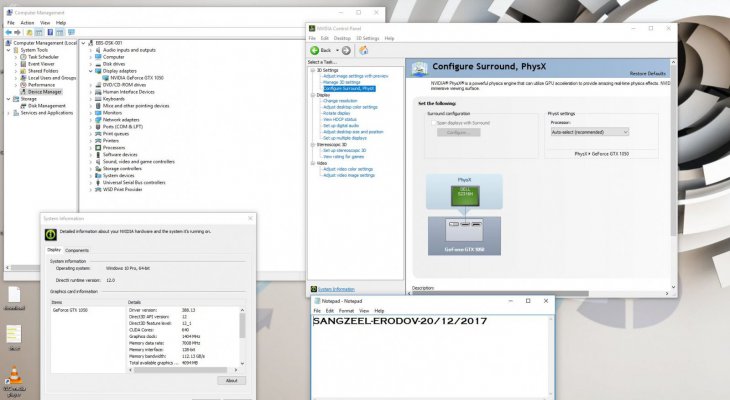Expand the Services and Applications node
Viewport: 730px width, 400px height.
[x=8, y=113]
